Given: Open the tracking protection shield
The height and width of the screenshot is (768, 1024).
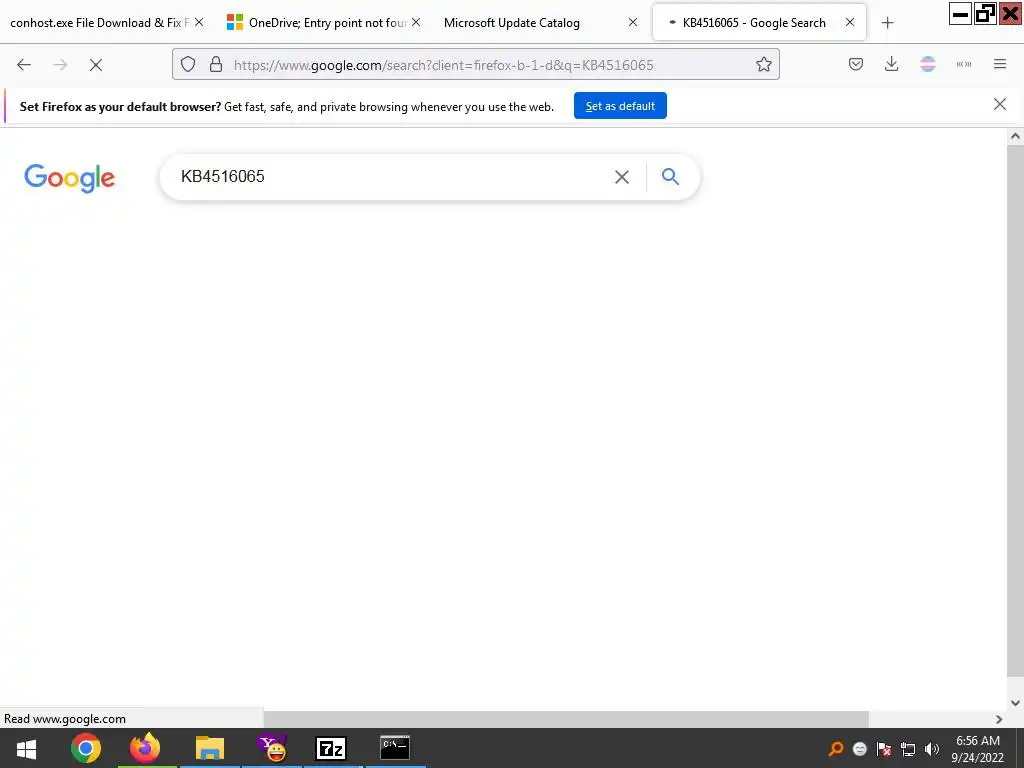Looking at the screenshot, I should (x=188, y=65).
